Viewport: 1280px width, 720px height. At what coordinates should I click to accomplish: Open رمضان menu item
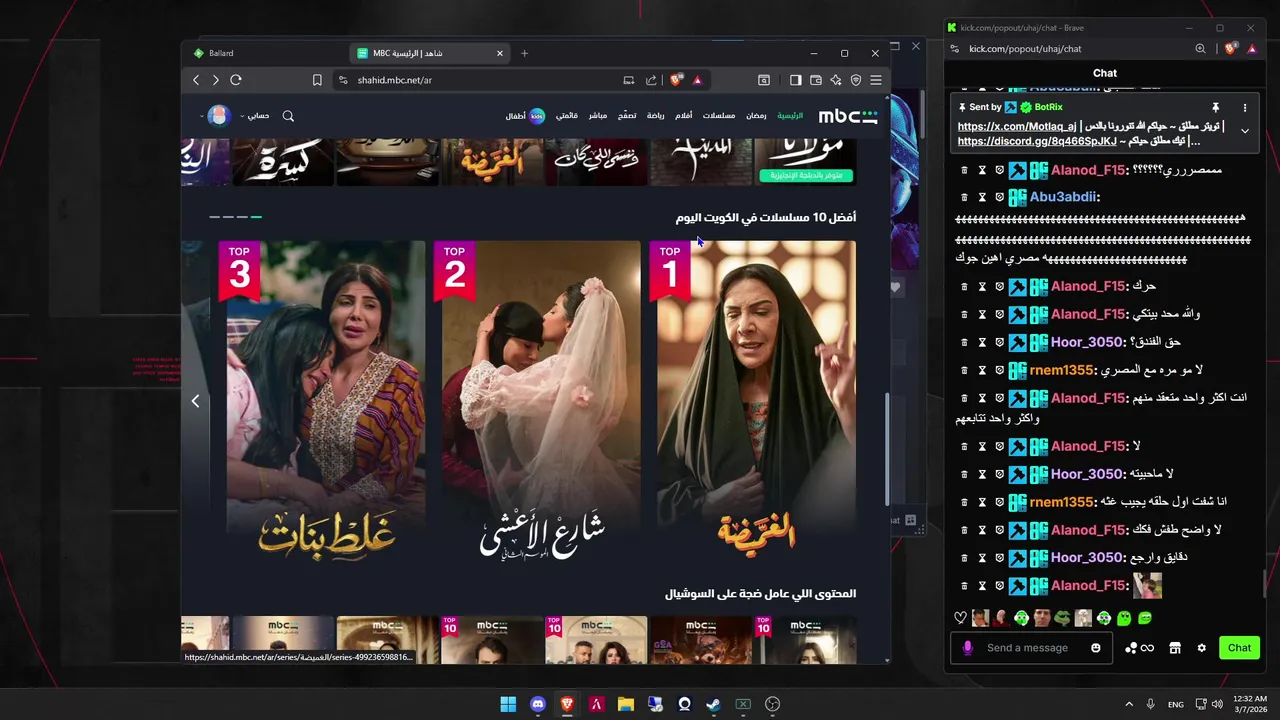[x=756, y=116]
